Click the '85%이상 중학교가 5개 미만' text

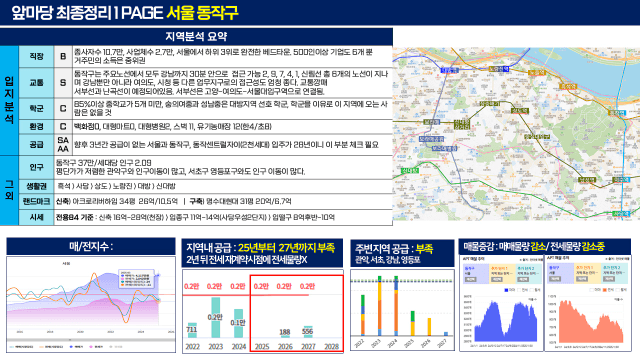(231, 108)
